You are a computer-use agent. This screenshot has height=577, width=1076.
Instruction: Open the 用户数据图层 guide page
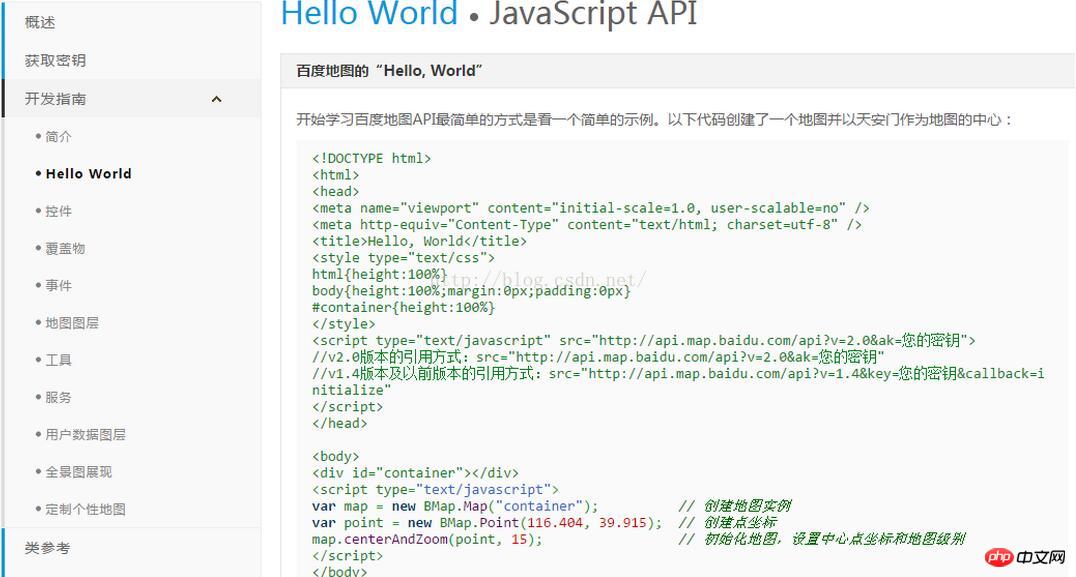(x=85, y=434)
